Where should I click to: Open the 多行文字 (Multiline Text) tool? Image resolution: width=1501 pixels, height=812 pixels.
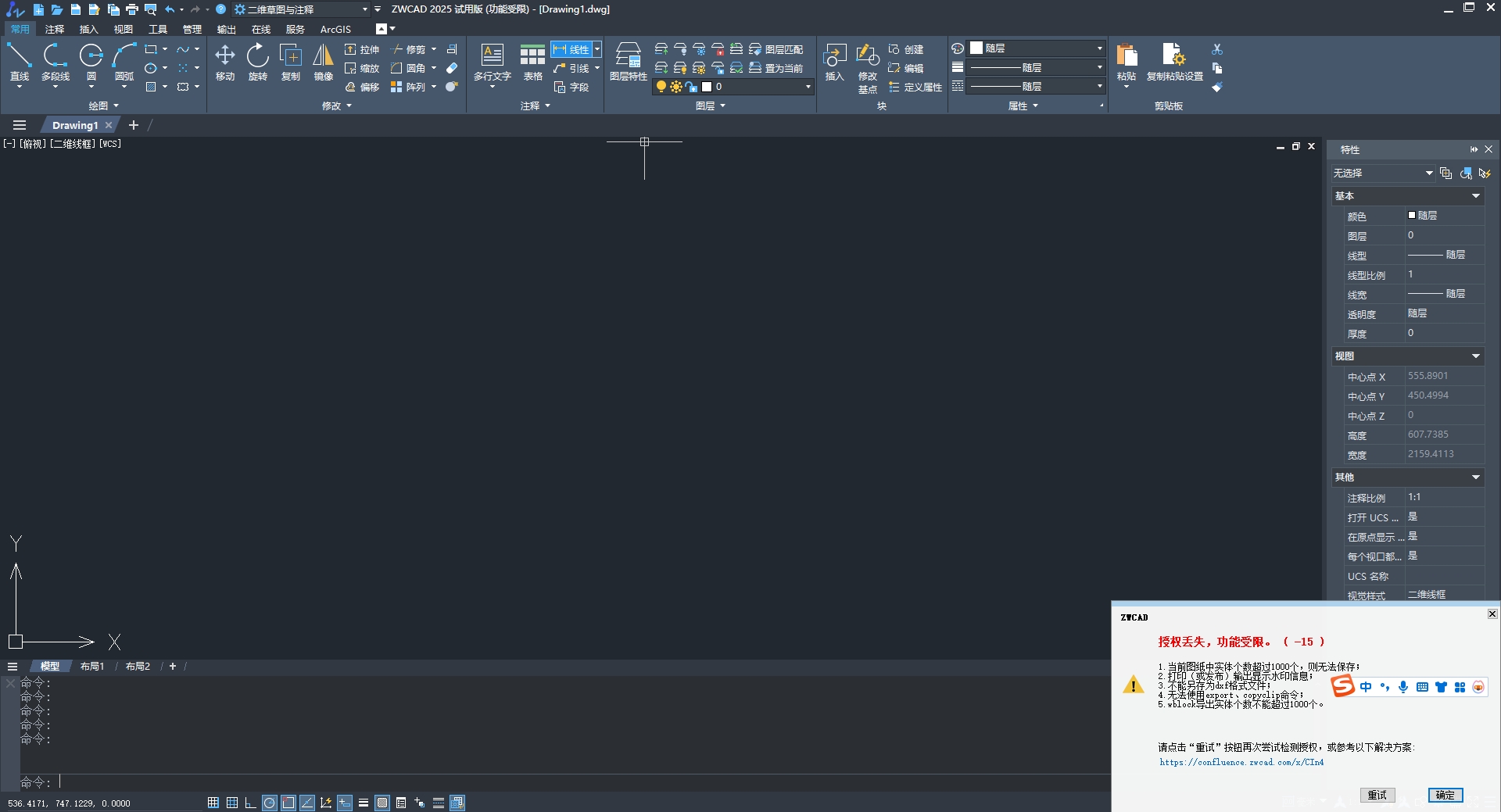click(493, 63)
